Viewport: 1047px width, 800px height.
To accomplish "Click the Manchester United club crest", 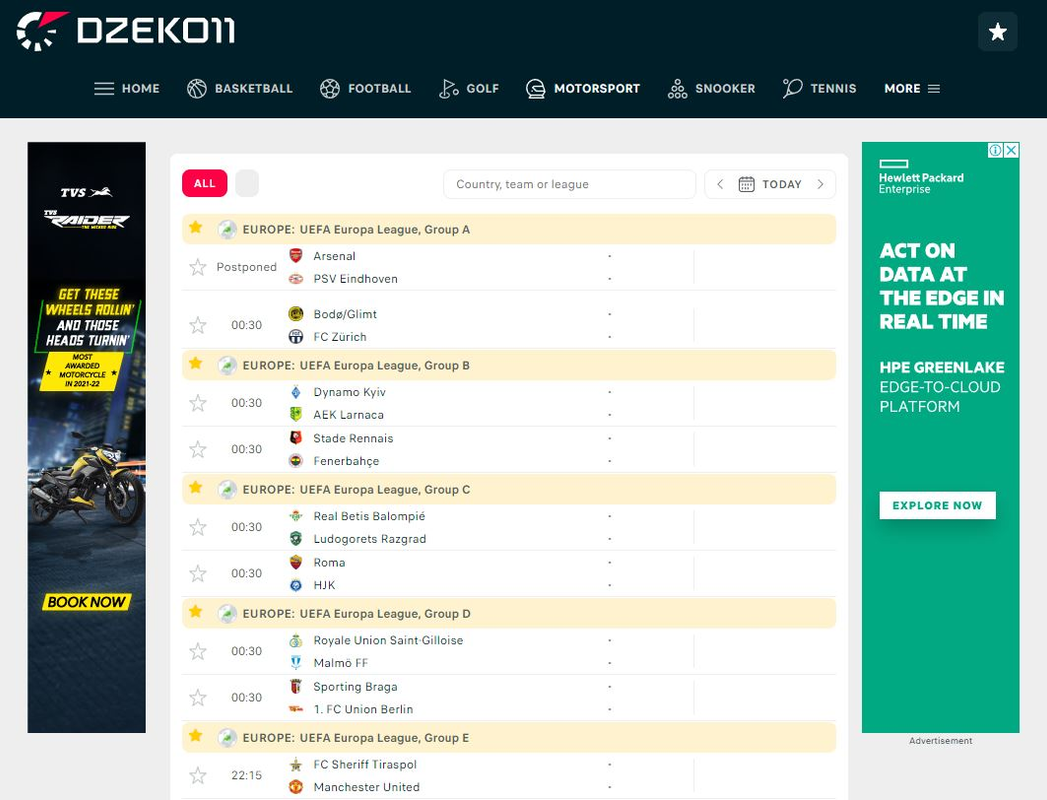I will pos(296,787).
